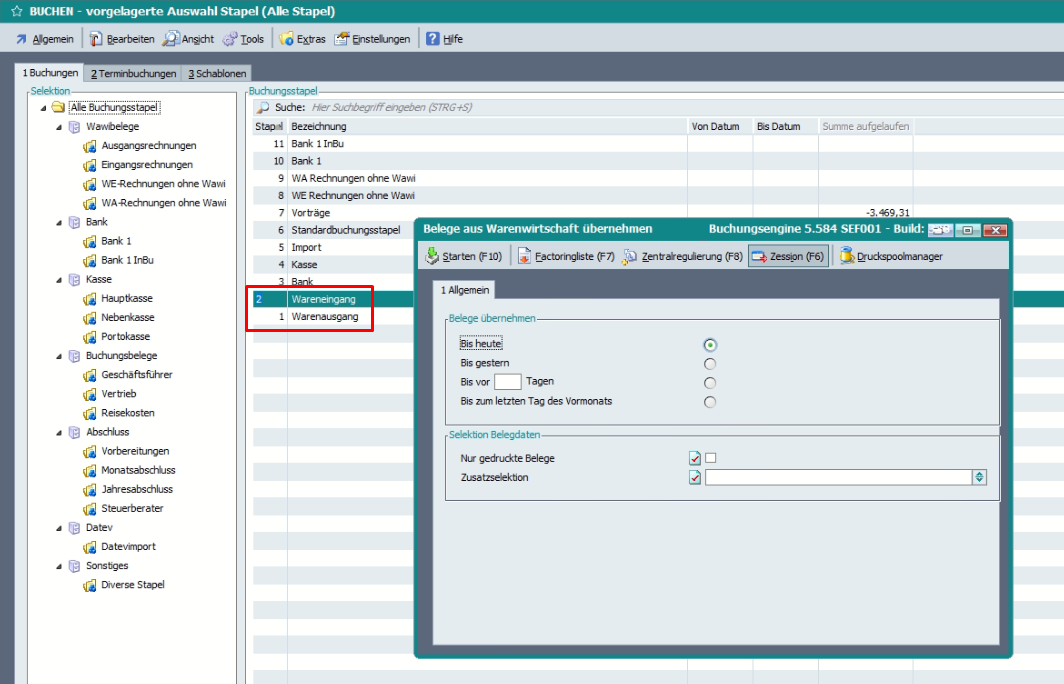Open the Zusatzselektion dropdown arrow
This screenshot has height=684, width=1064.
[980, 478]
